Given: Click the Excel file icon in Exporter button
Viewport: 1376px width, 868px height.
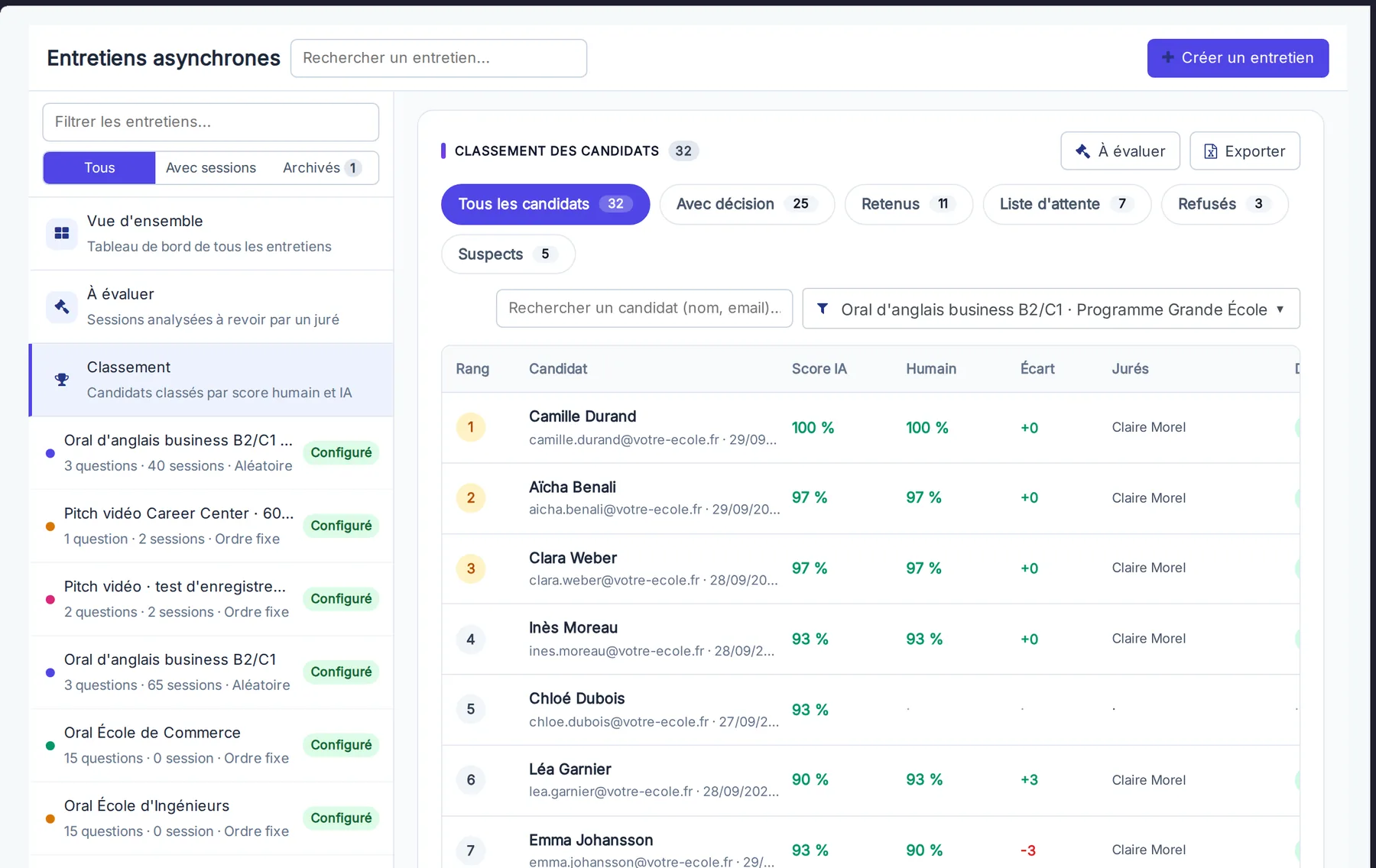Looking at the screenshot, I should pyautogui.click(x=1211, y=151).
